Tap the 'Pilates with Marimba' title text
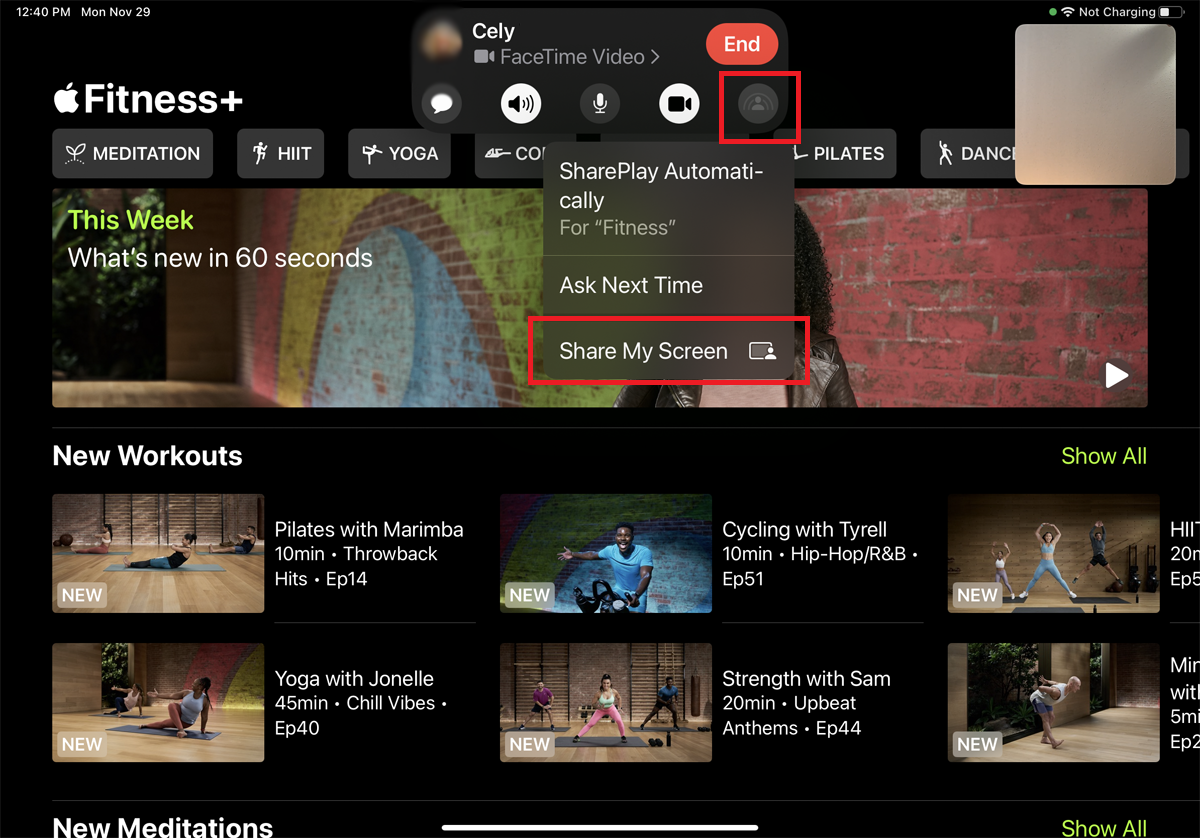Viewport: 1200px width, 838px height. click(369, 530)
